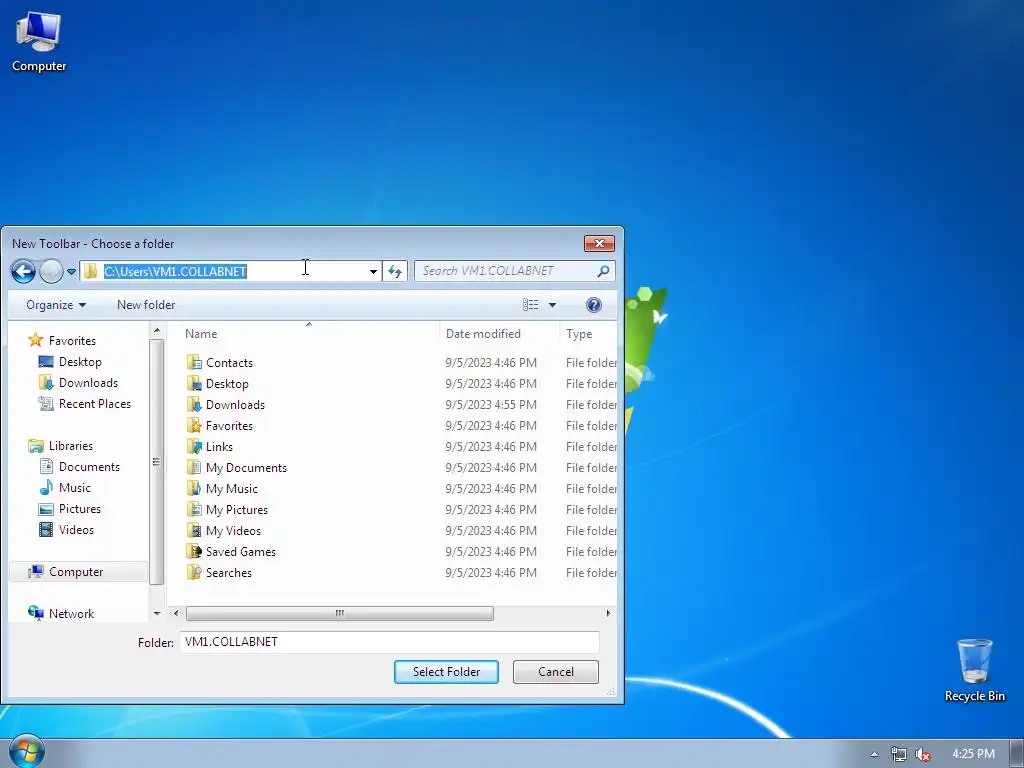Select Favorites in navigation pane
The width and height of the screenshot is (1024, 768).
pos(63,340)
